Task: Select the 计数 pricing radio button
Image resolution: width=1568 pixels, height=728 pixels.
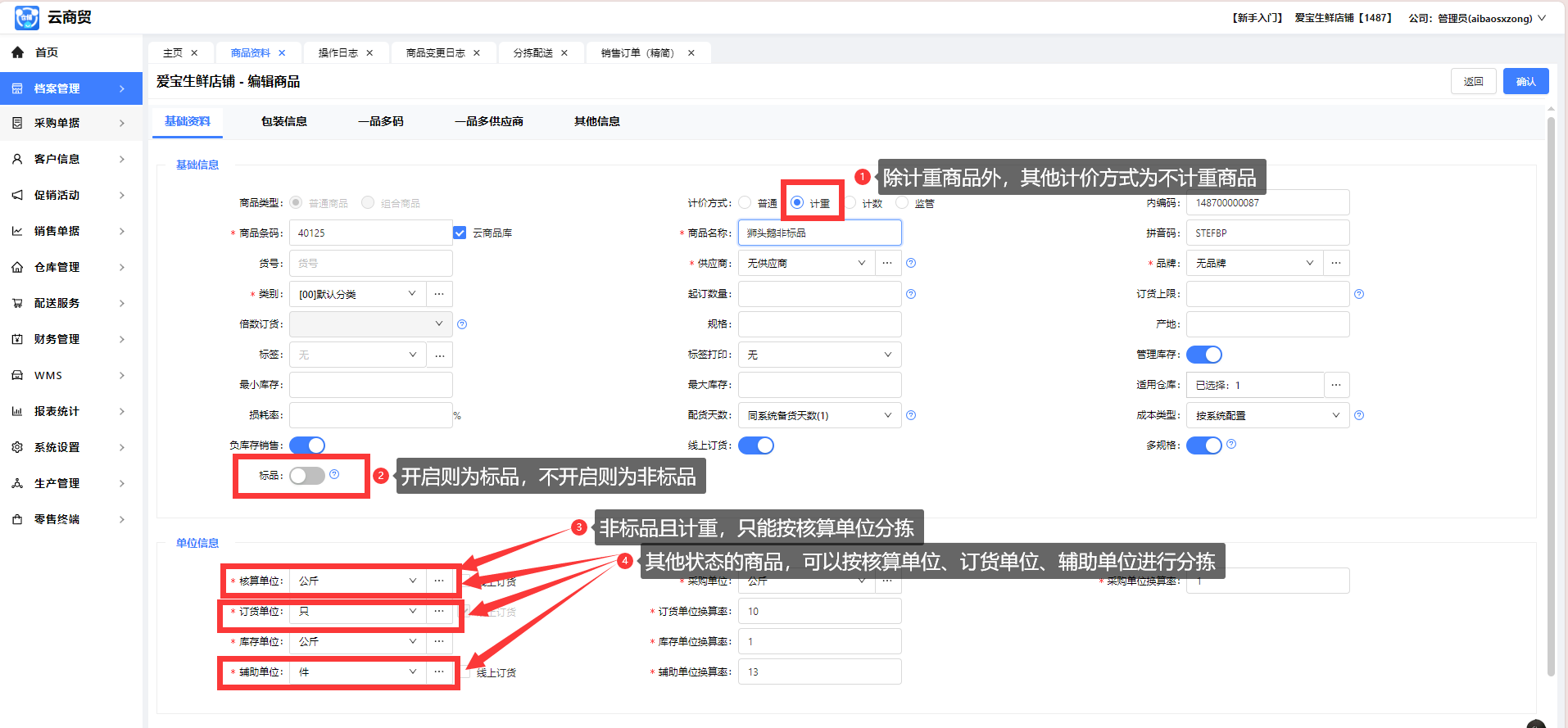Action: tap(851, 203)
